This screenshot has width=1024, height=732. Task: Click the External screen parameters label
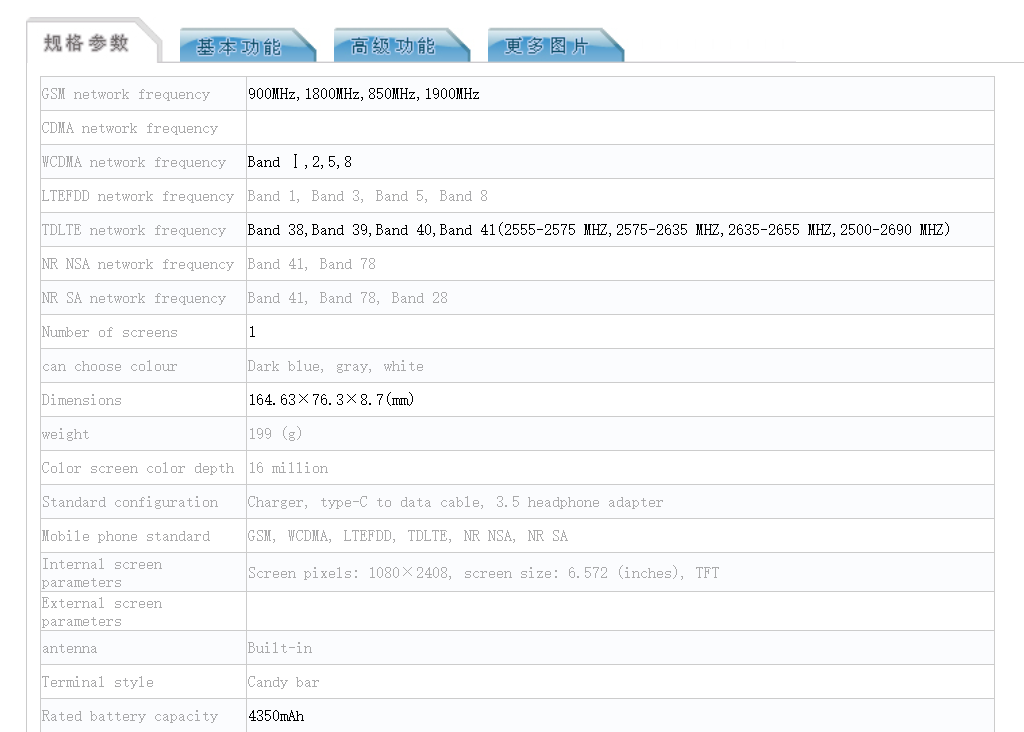point(102,612)
